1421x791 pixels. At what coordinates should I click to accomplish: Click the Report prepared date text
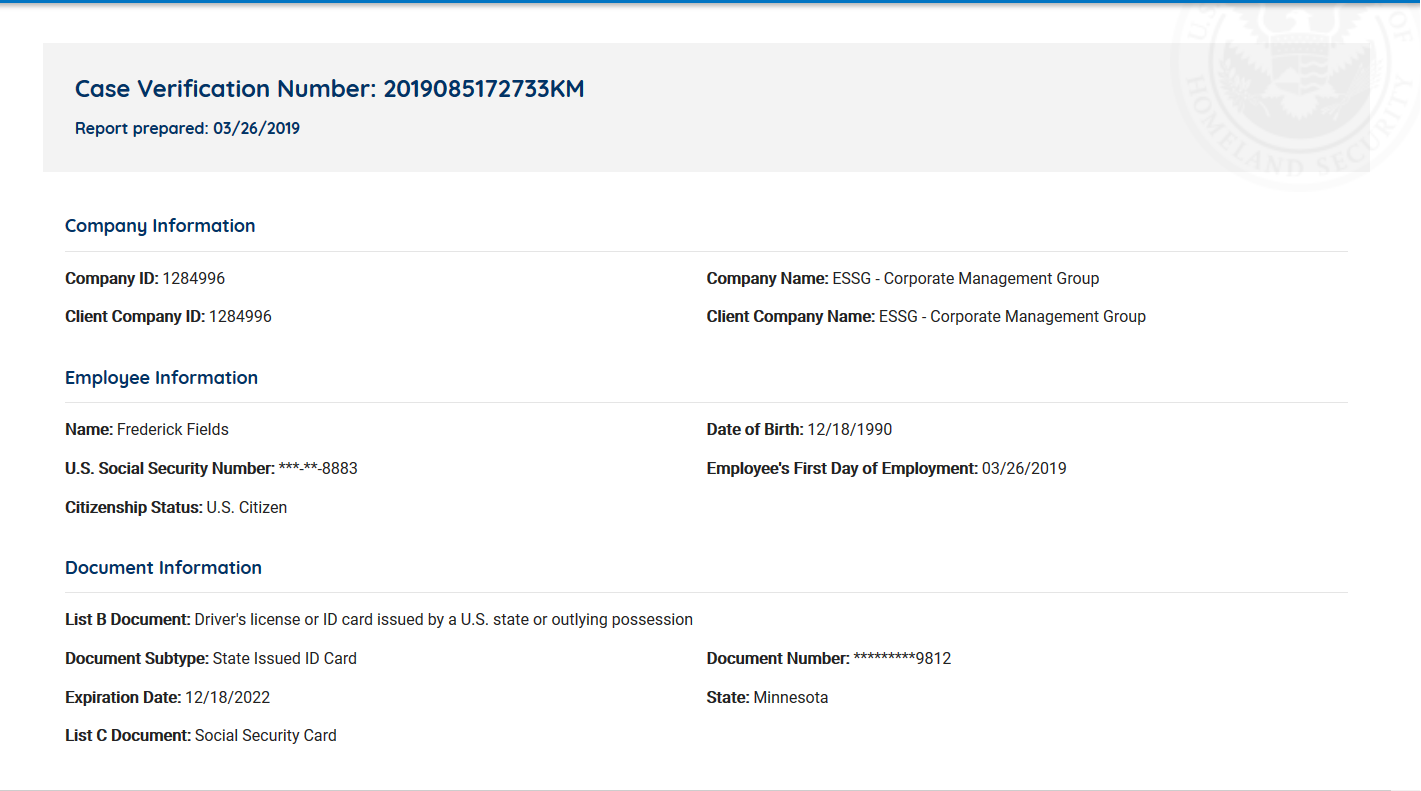pos(187,128)
